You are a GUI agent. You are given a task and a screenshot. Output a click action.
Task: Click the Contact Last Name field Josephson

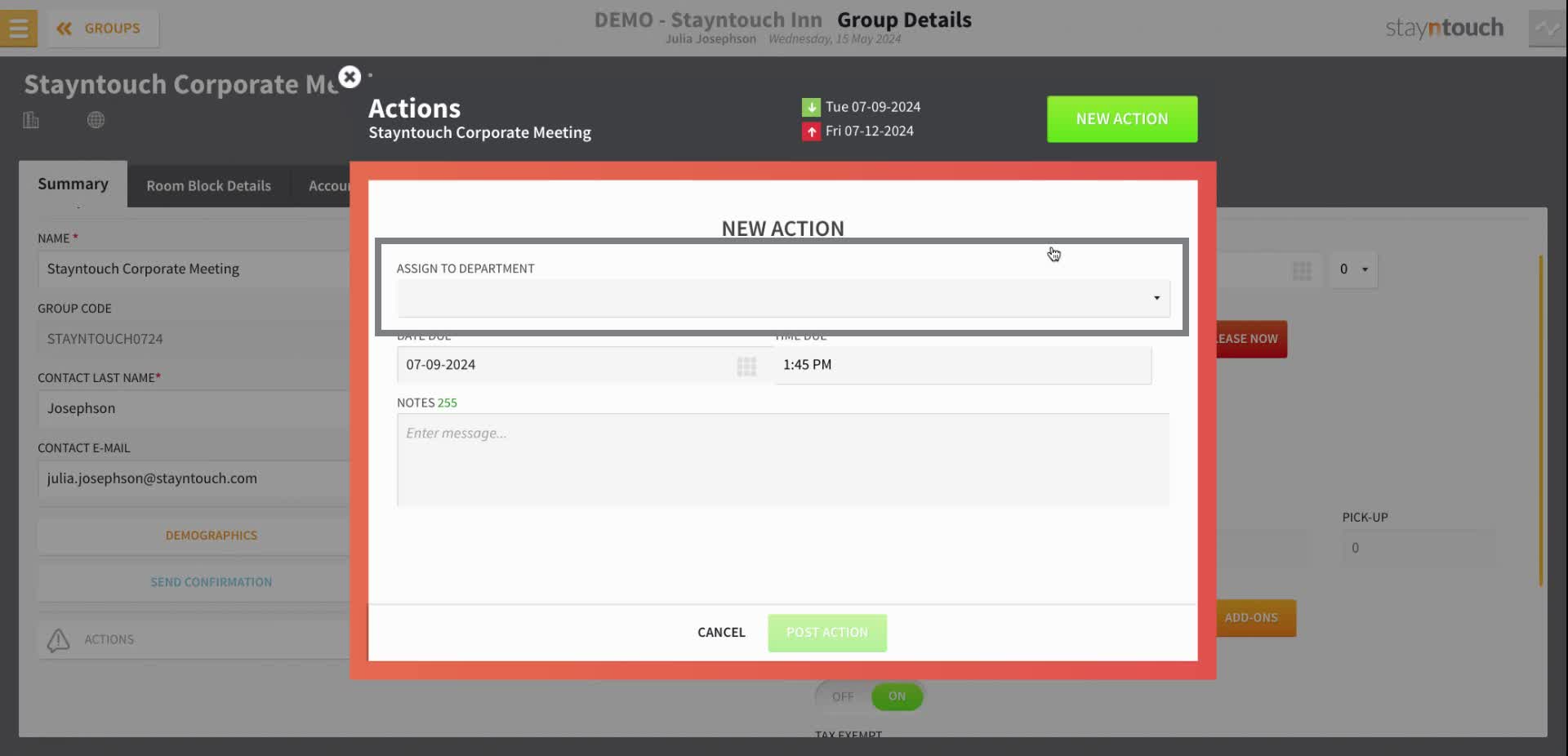[194, 408]
